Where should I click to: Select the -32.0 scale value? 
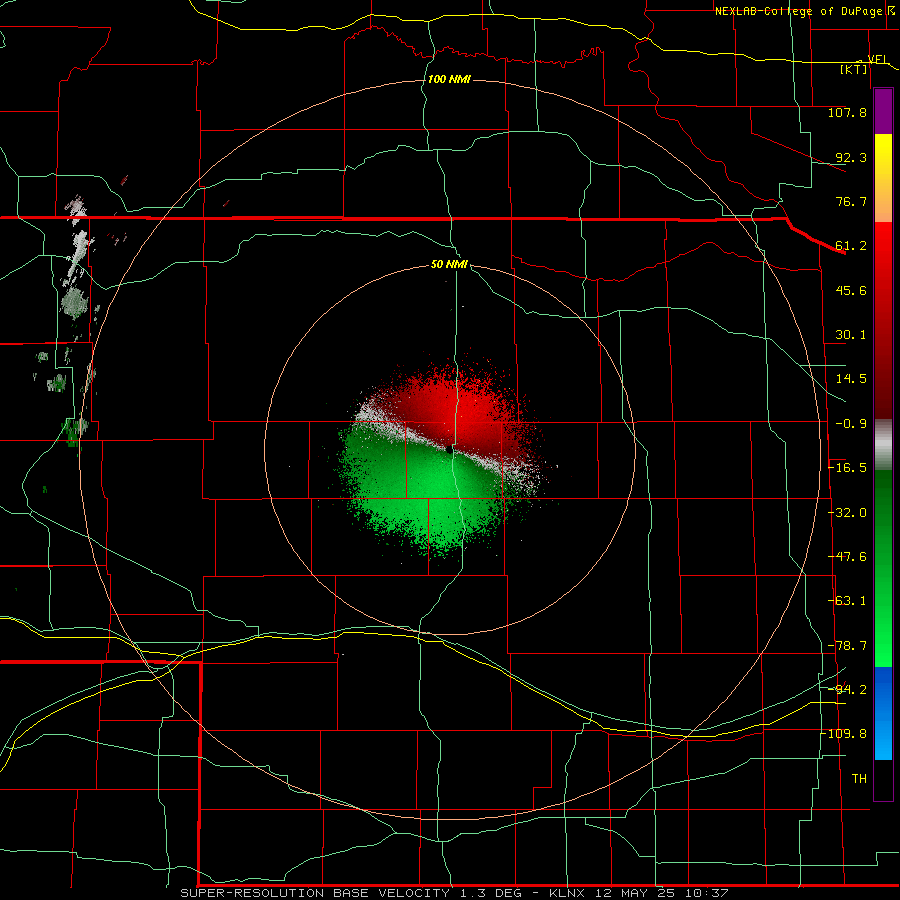coord(847,513)
